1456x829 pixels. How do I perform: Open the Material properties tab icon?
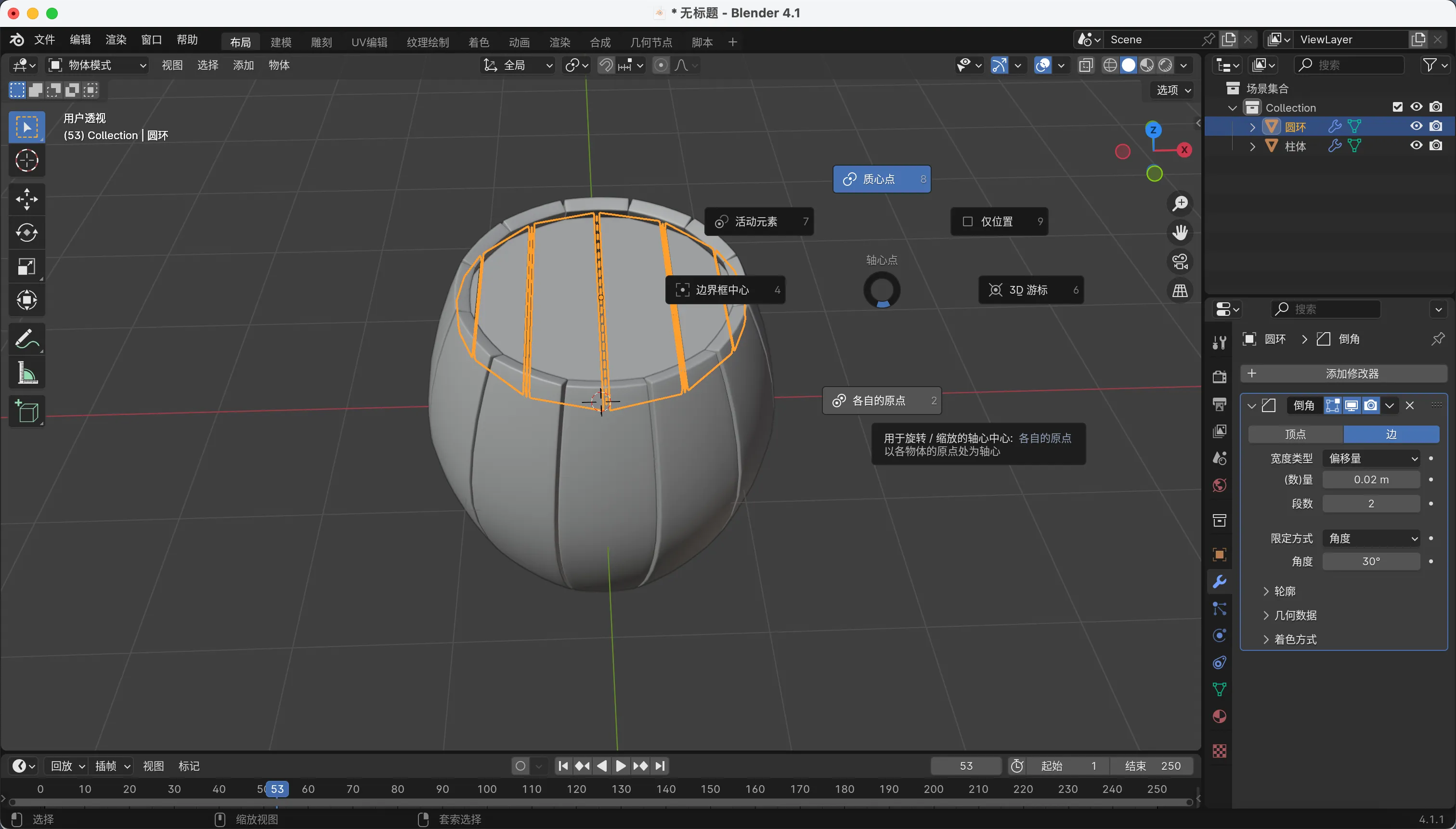tap(1220, 717)
